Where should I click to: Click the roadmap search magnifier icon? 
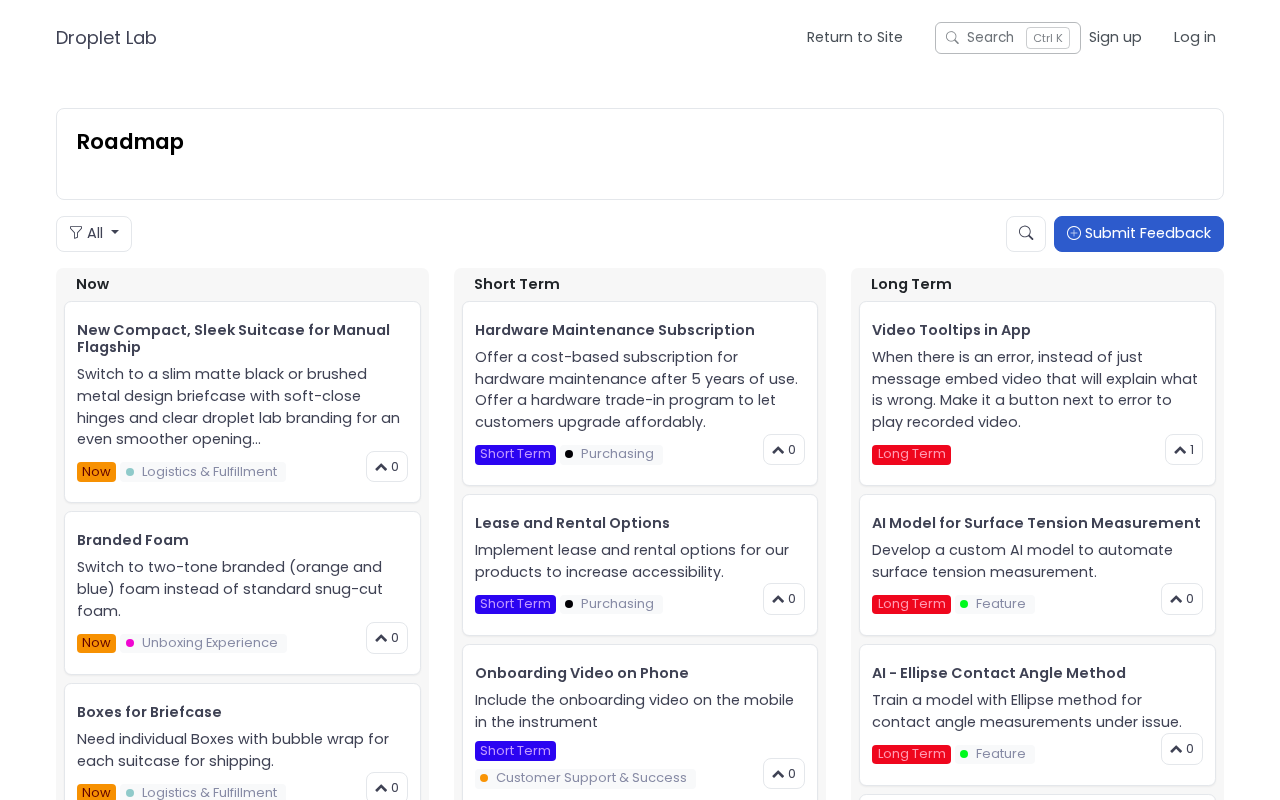click(1025, 234)
